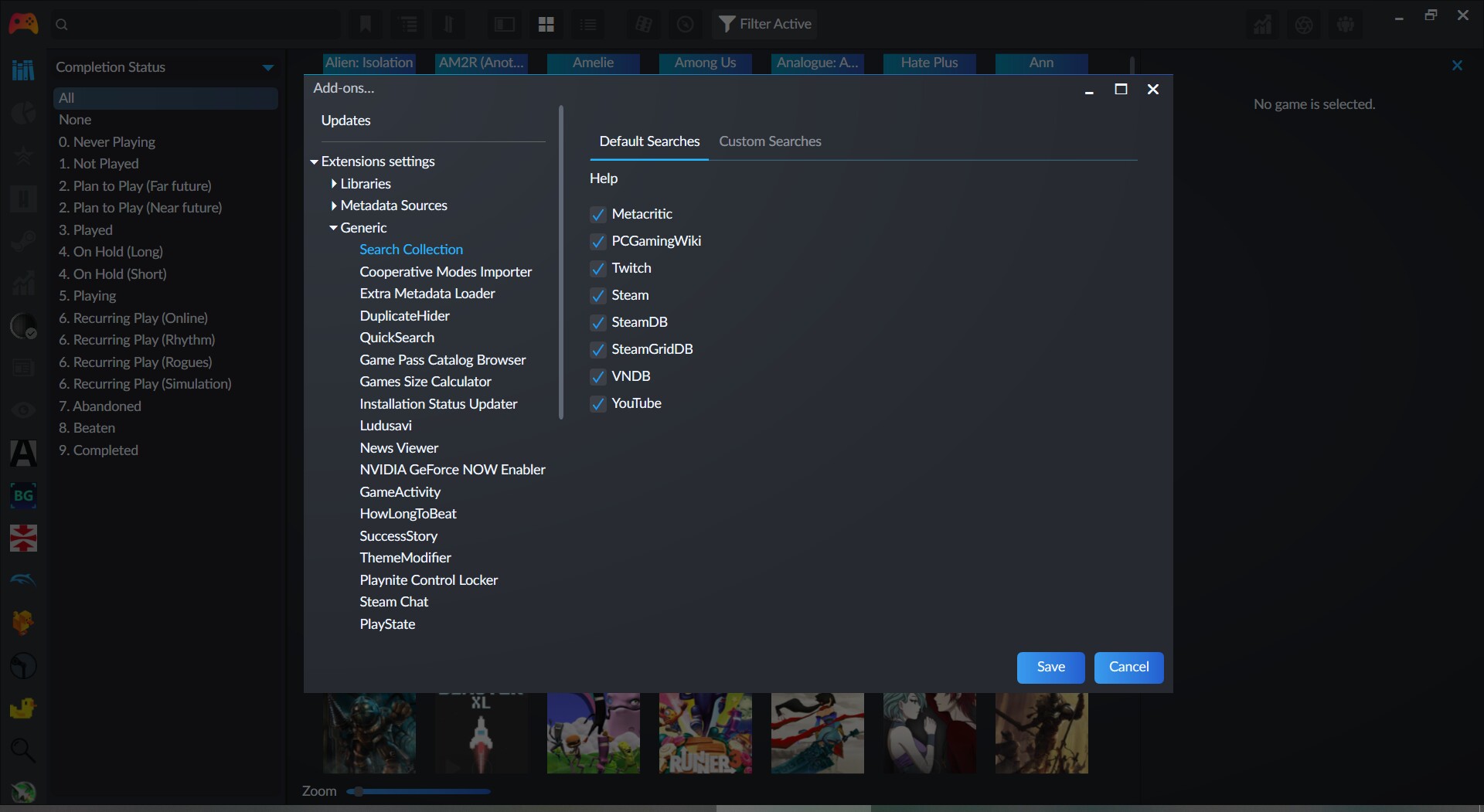Toggle the VNDB search checkbox
Viewport: 1484px width, 812px height.
pos(597,377)
